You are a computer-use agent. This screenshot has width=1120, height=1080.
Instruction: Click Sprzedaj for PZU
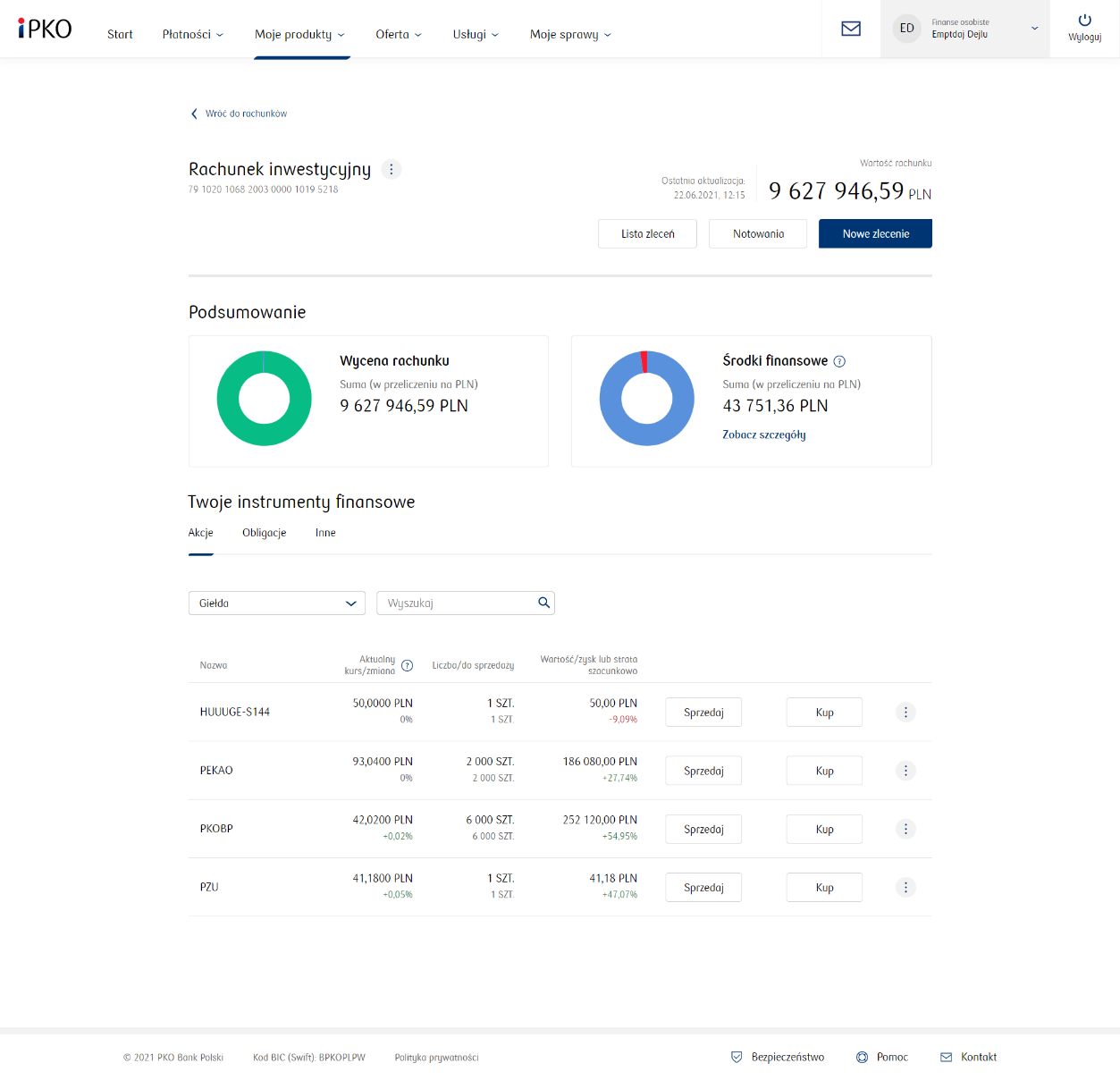pos(703,887)
